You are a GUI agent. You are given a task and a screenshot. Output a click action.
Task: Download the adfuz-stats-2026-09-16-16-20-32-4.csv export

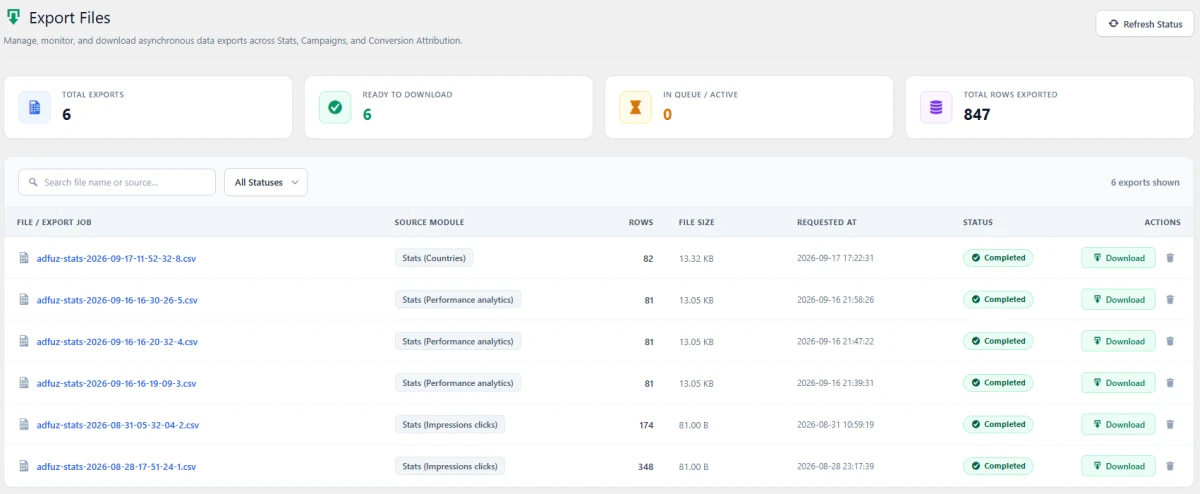[x=1118, y=341]
